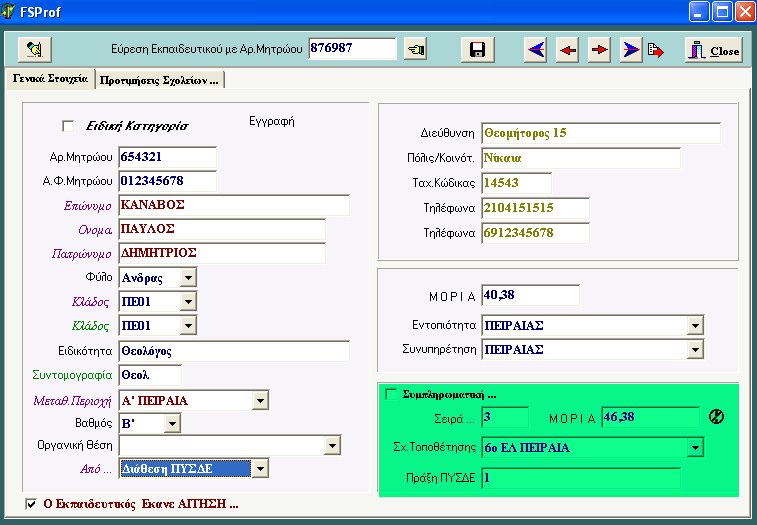Go to next record with red right arrow
757x525 pixels.
[x=599, y=50]
